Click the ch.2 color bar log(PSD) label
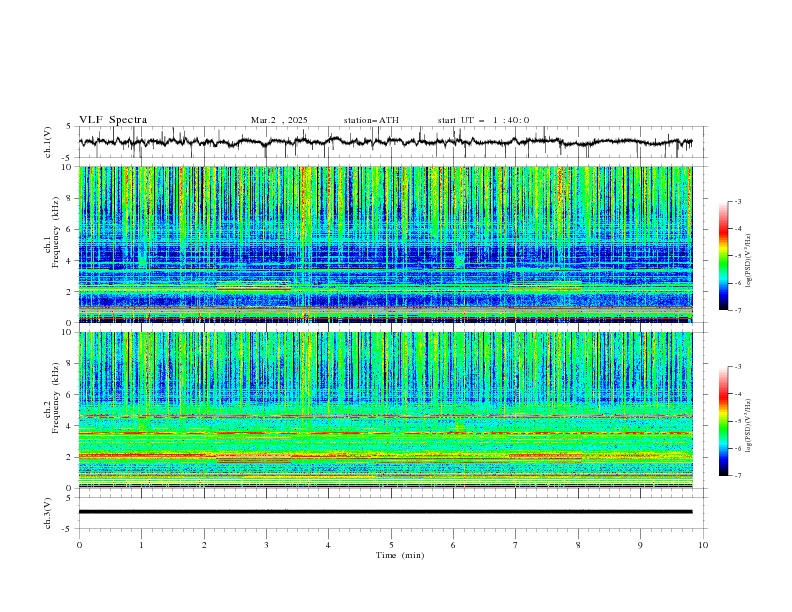The height and width of the screenshot is (612, 792). (749, 426)
